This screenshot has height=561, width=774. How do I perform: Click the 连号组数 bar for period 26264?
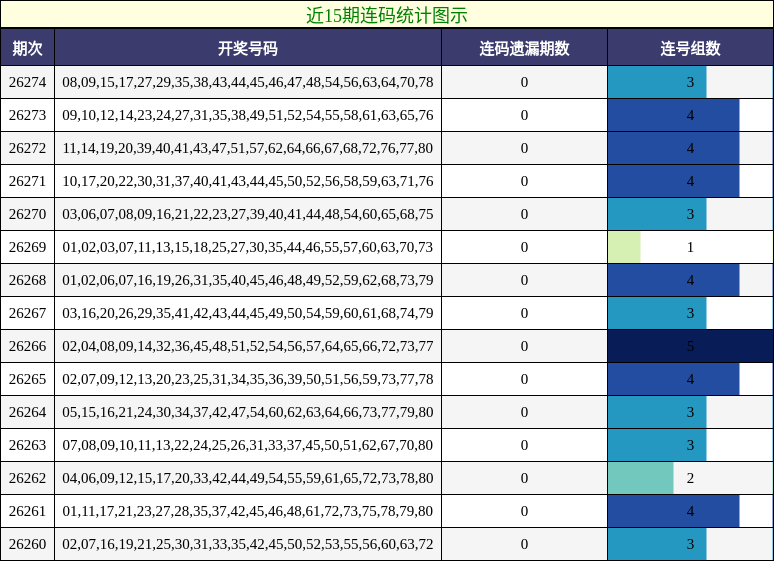click(x=657, y=412)
